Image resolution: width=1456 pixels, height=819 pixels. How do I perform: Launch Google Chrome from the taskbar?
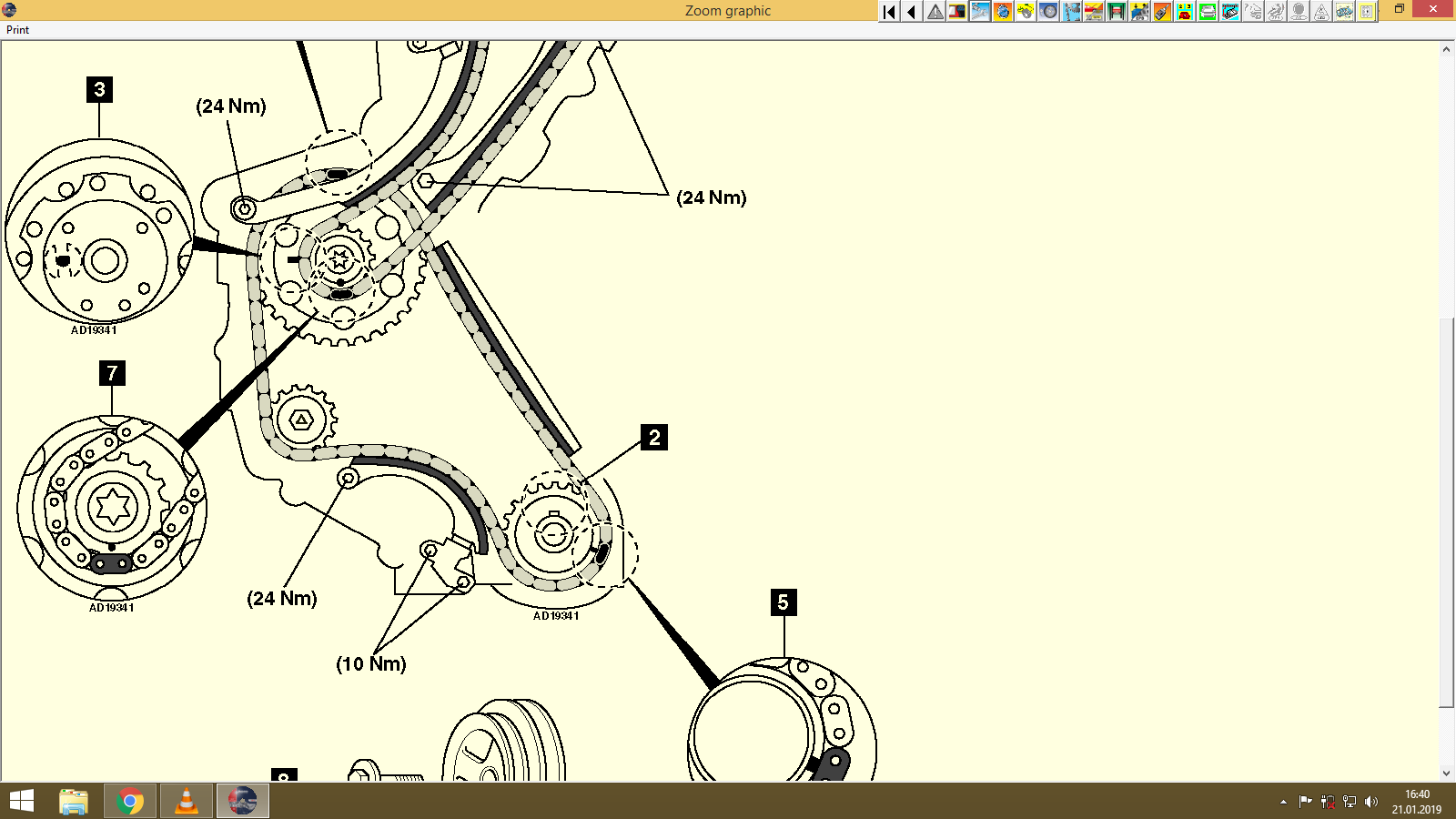coord(130,802)
